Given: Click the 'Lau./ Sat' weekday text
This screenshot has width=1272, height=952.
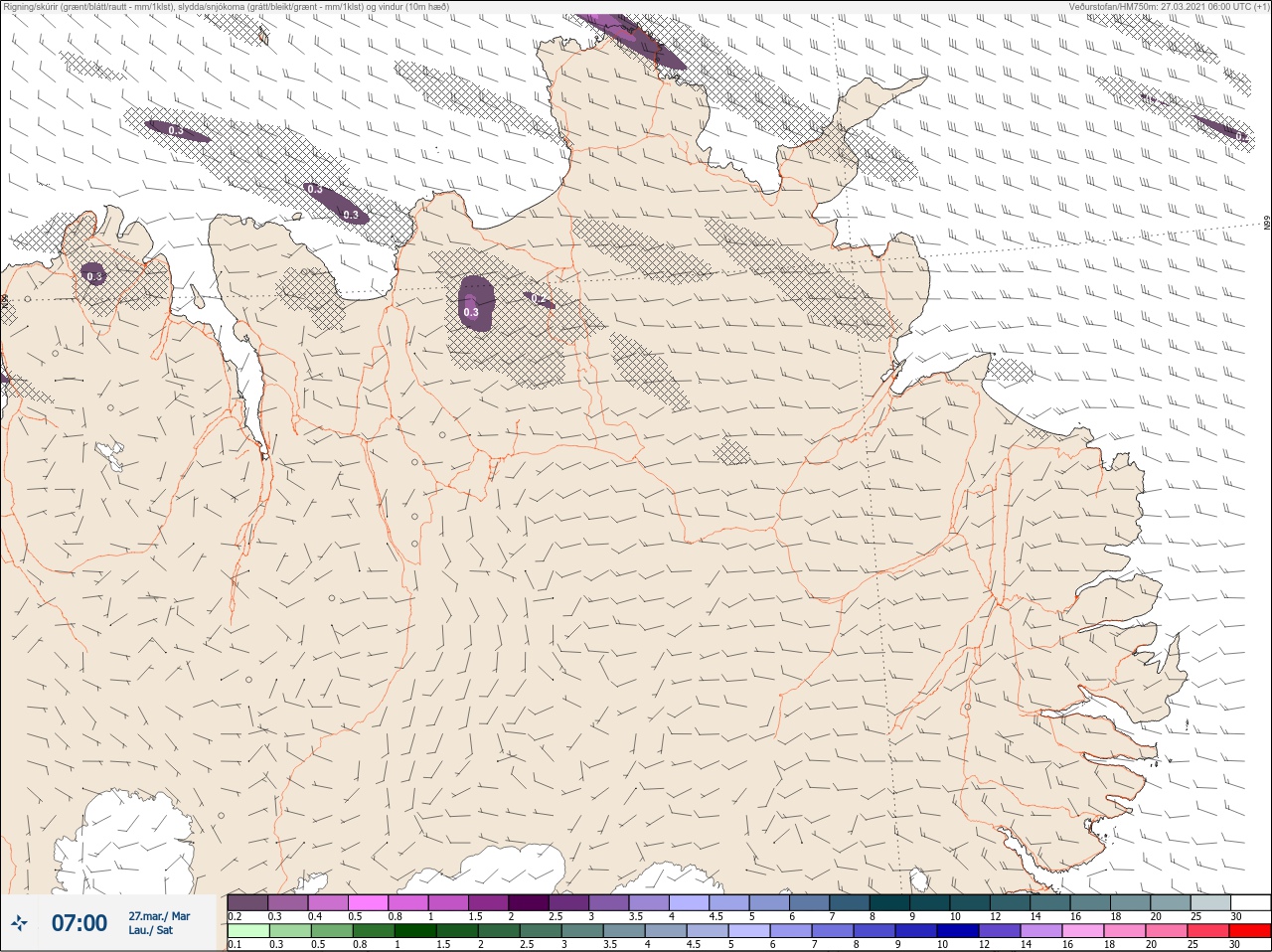Looking at the screenshot, I should tap(151, 931).
